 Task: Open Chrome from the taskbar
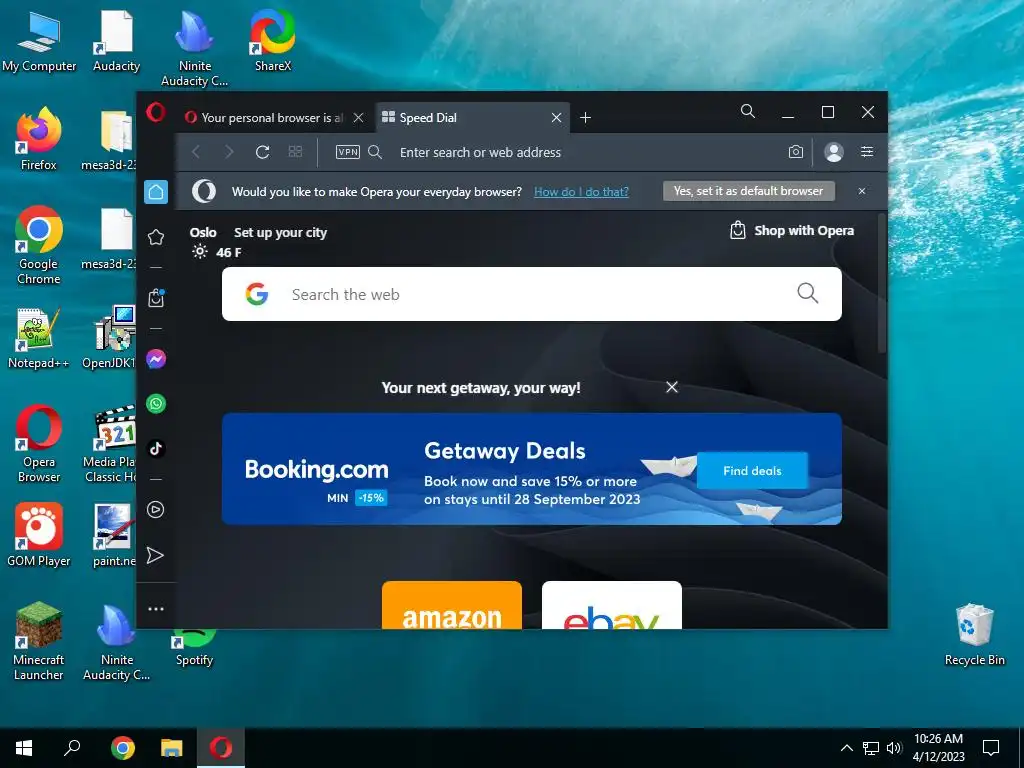point(122,748)
